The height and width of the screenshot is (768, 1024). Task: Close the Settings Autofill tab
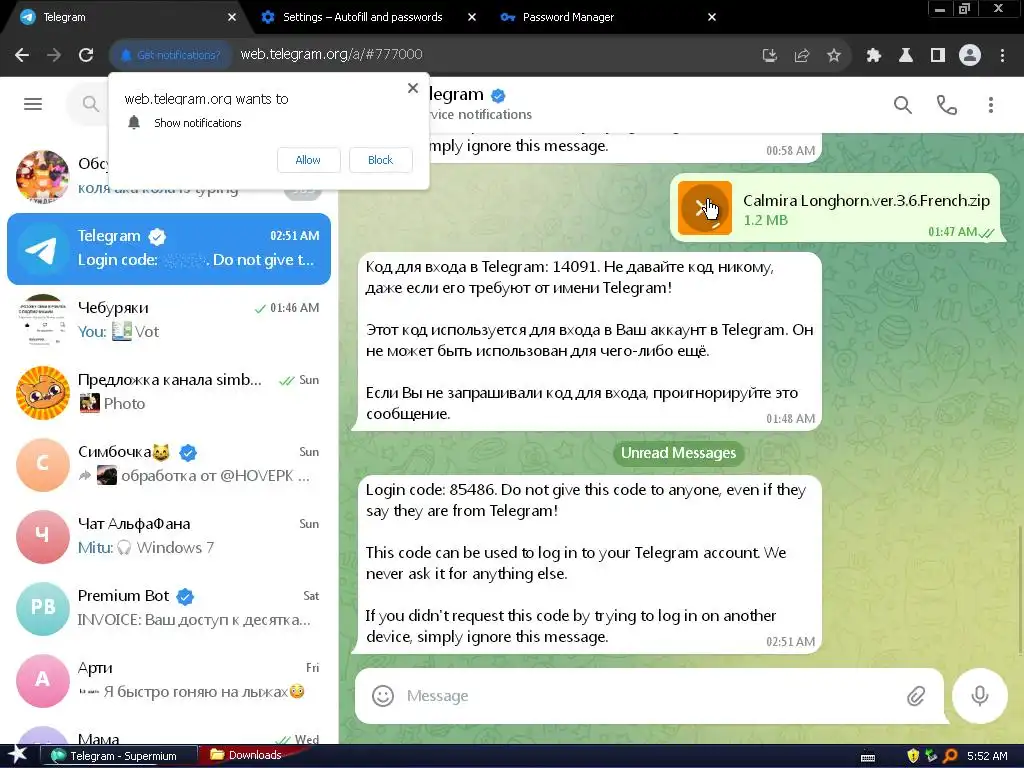[x=472, y=17]
